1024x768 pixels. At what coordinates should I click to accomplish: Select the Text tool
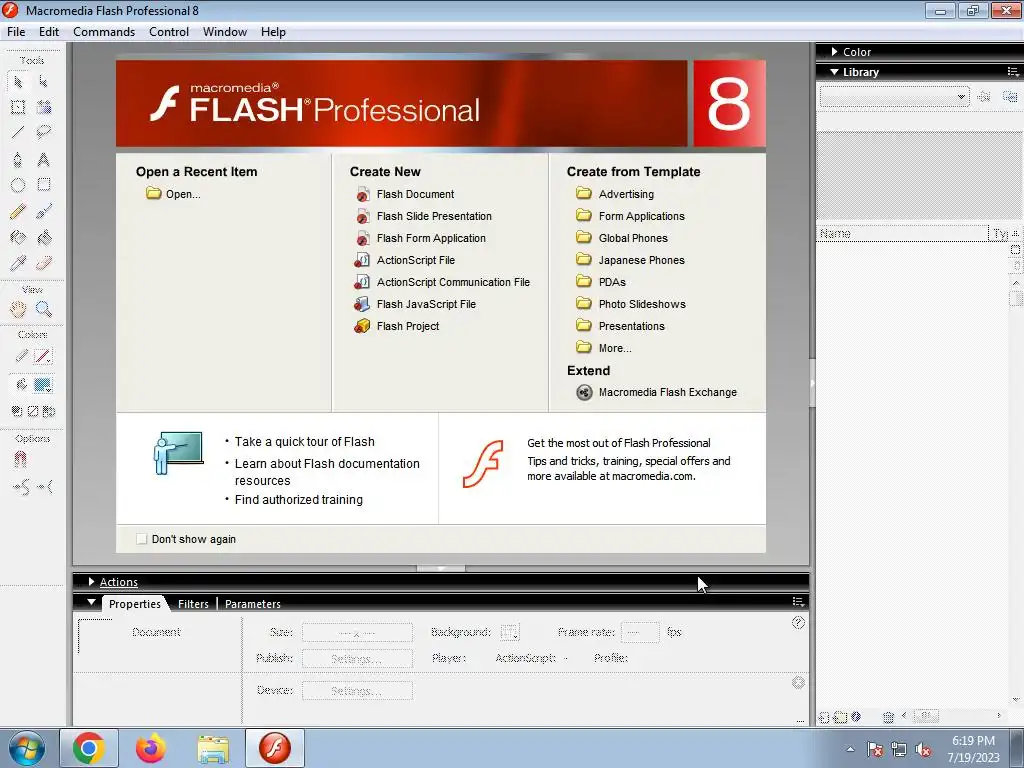(43, 159)
